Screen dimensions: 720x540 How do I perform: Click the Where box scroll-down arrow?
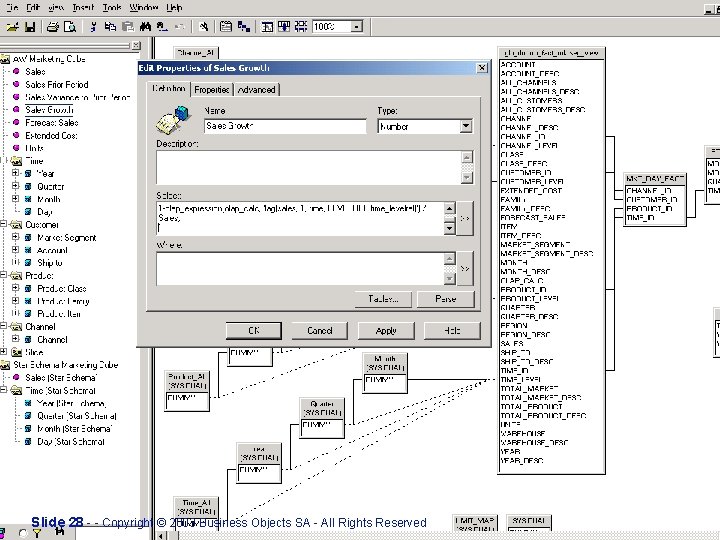450,278
